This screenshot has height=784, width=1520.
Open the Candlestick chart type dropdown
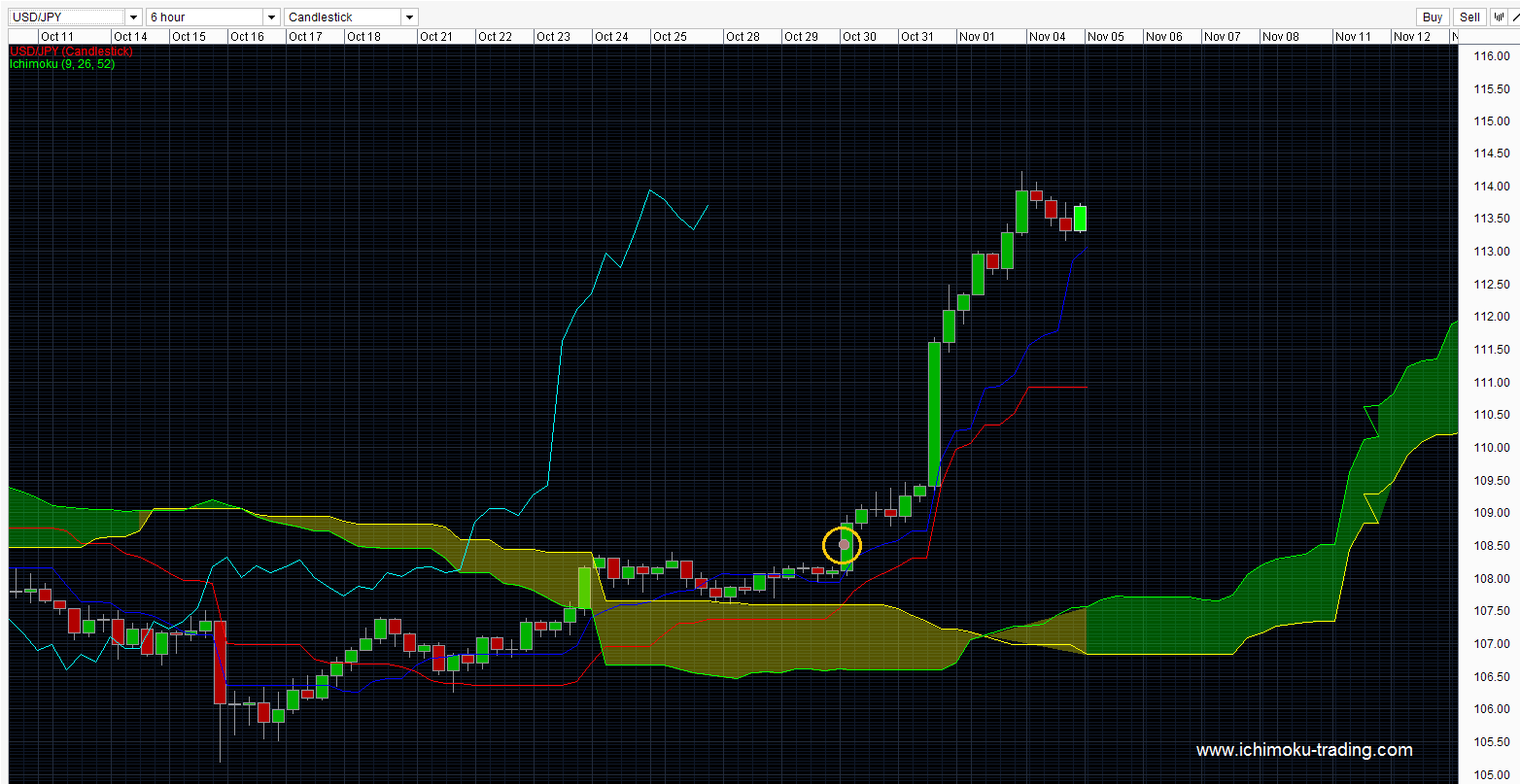tap(352, 17)
